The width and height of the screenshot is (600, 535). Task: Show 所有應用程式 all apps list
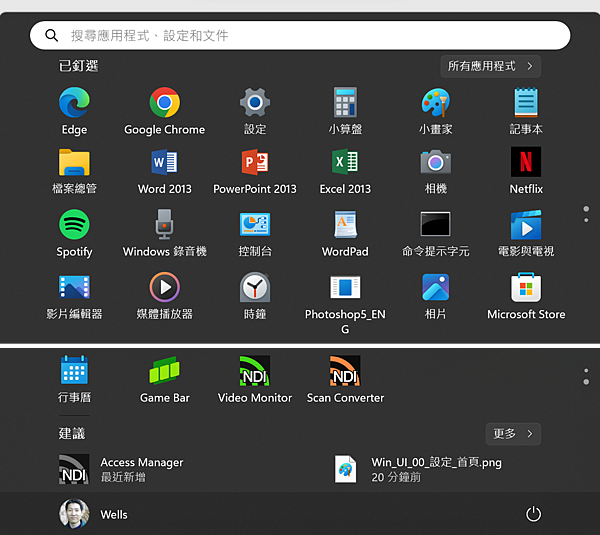(x=490, y=66)
